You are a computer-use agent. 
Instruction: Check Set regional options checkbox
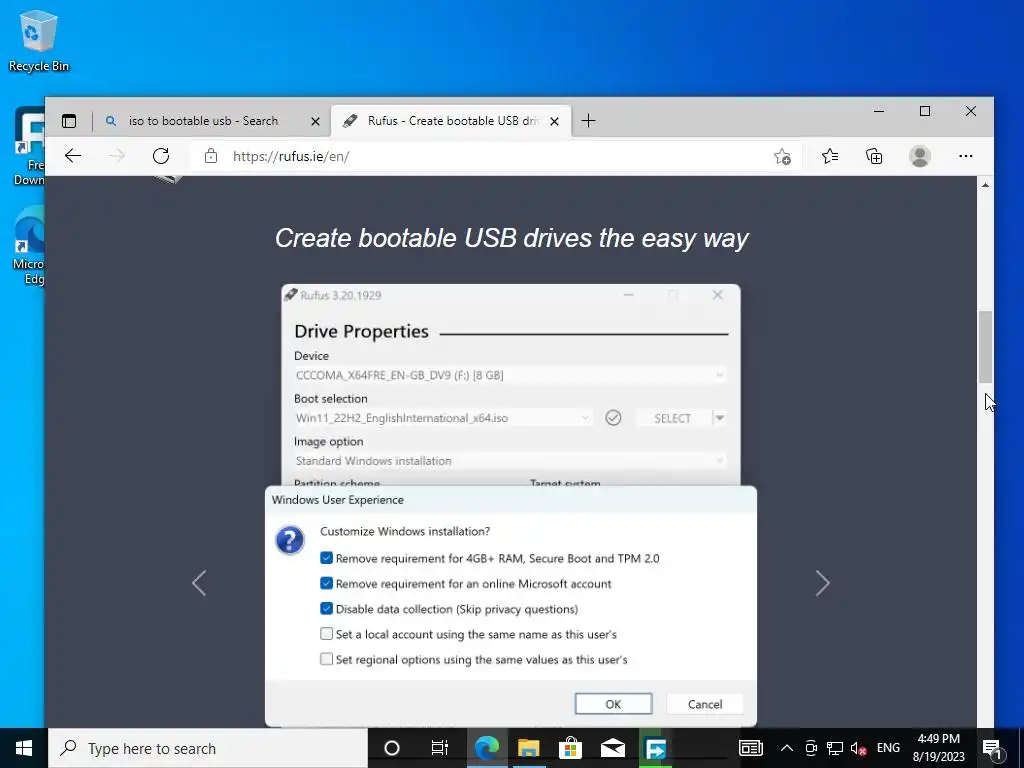[x=327, y=659]
